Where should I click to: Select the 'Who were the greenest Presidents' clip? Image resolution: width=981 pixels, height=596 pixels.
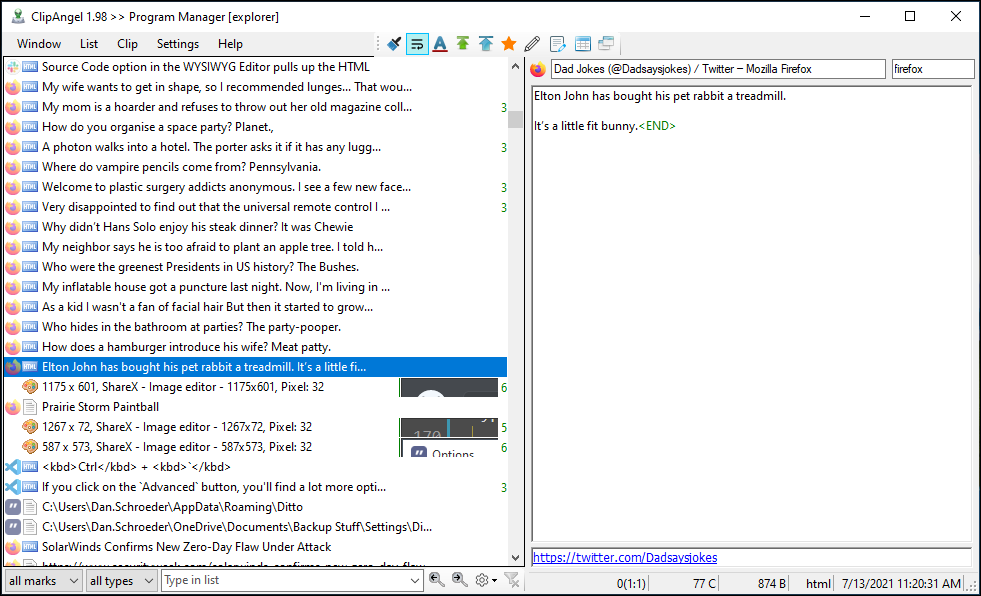coord(255,267)
